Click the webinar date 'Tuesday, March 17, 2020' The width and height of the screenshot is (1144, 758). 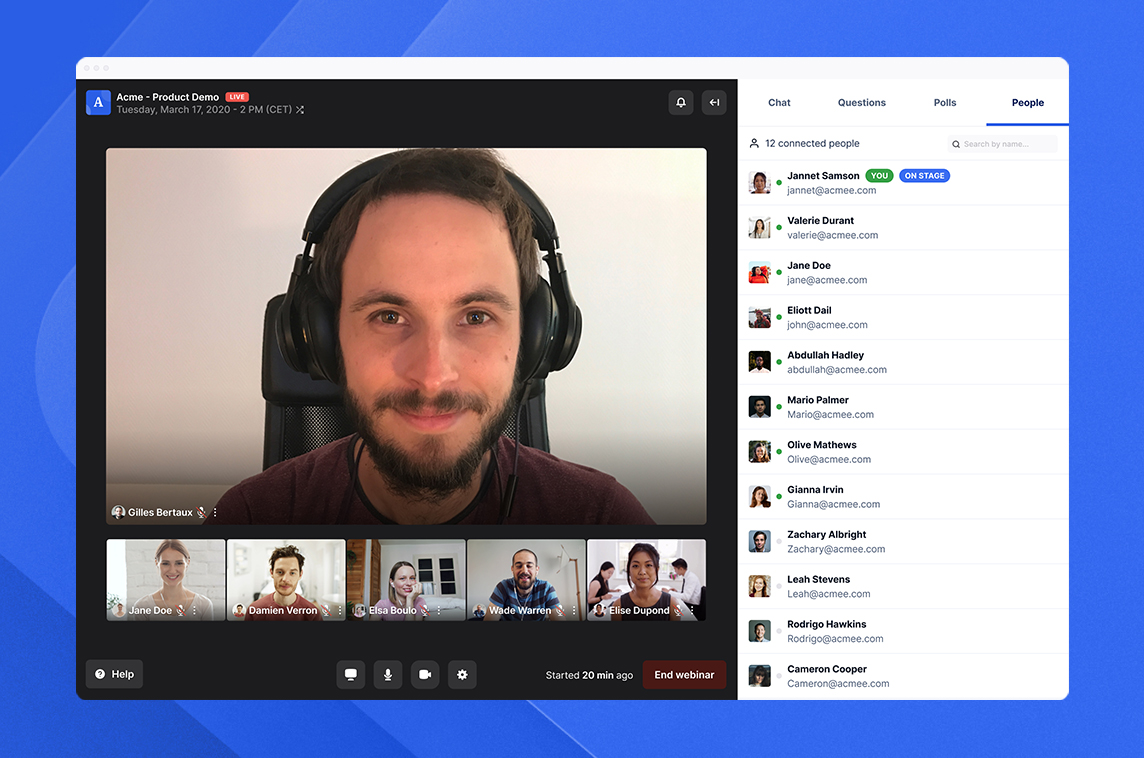[x=173, y=110]
